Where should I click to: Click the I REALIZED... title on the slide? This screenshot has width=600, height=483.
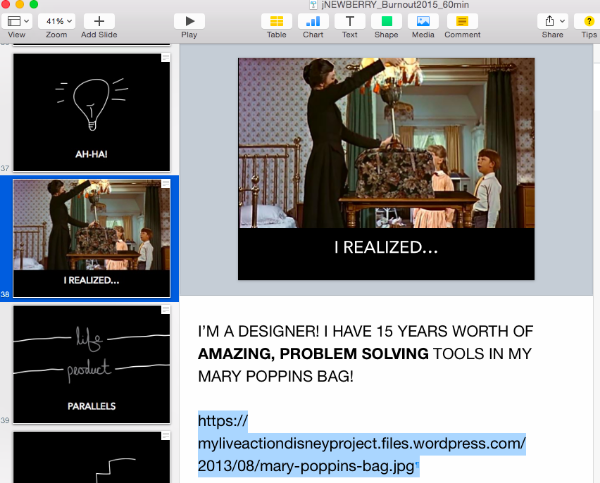click(386, 247)
